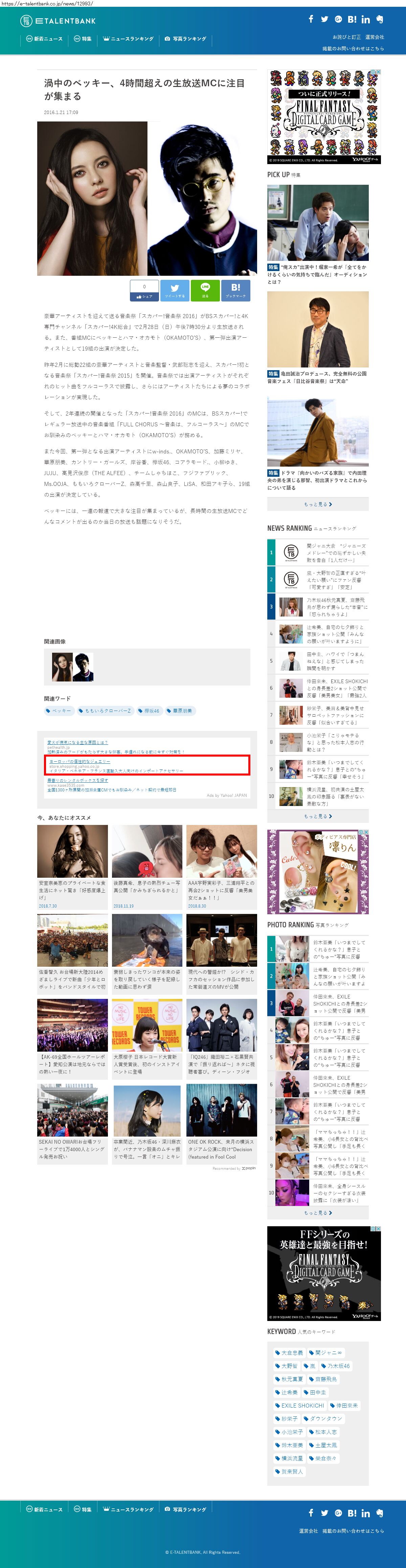Viewport: 406px width, 1568px height.
Task: Expand PICK UP with もっと見る
Action: (x=318, y=504)
